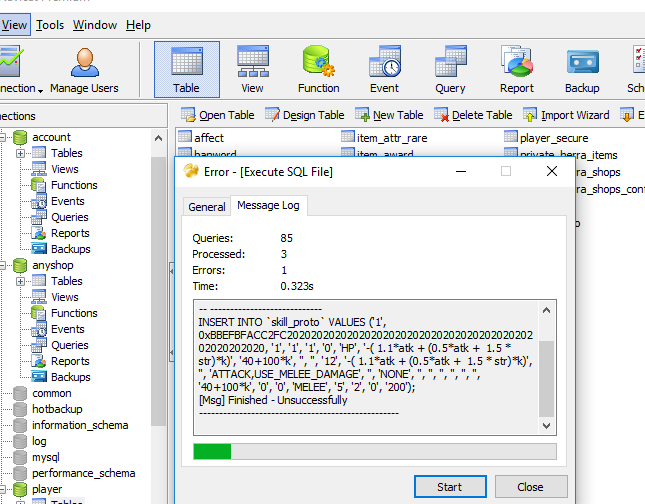This screenshot has height=504, width=645.
Task: Open the Tools menu
Action: 50,25
